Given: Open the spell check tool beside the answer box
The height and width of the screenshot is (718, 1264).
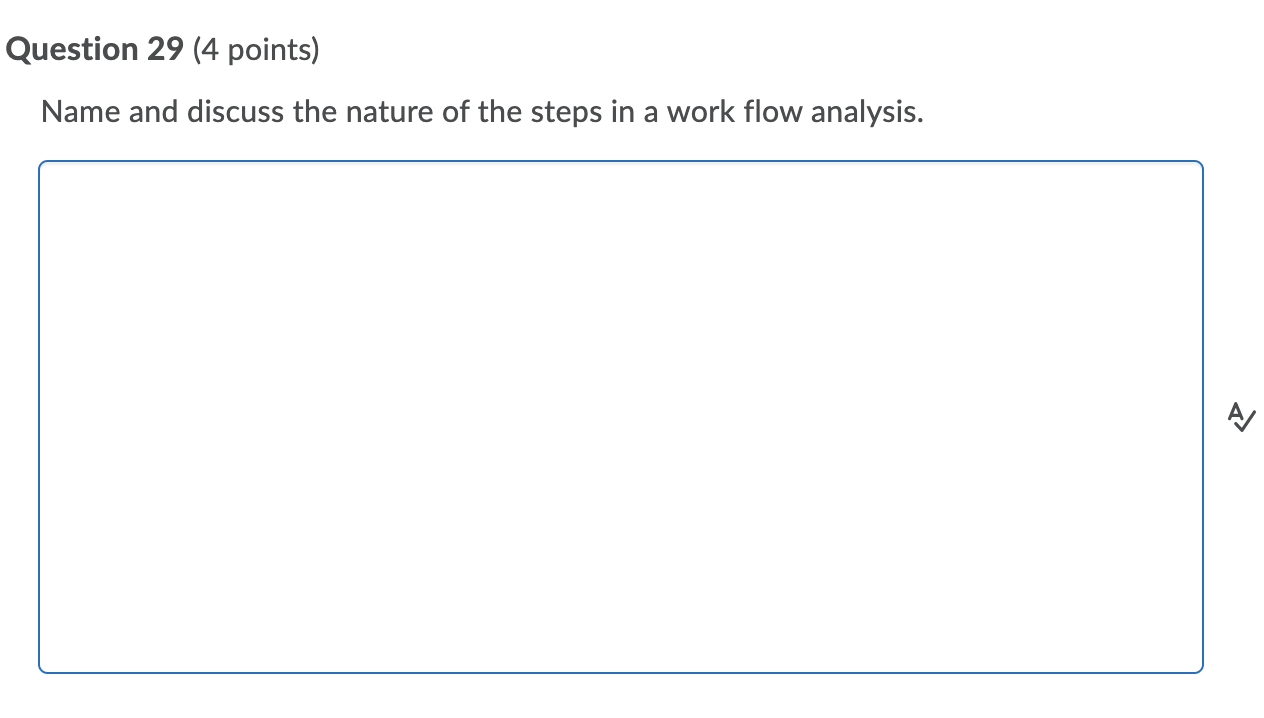Looking at the screenshot, I should (1241, 418).
